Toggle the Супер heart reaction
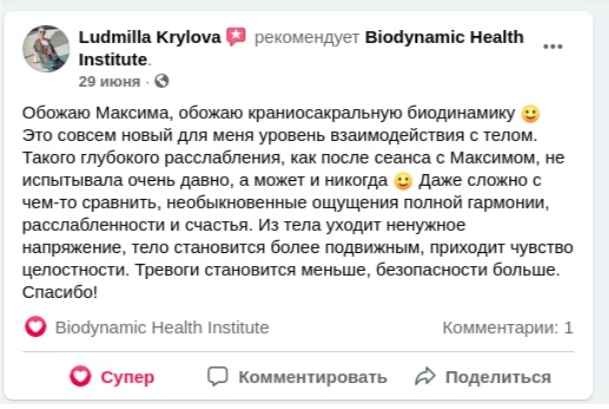Image resolution: width=609 pixels, height=409 pixels. (112, 377)
